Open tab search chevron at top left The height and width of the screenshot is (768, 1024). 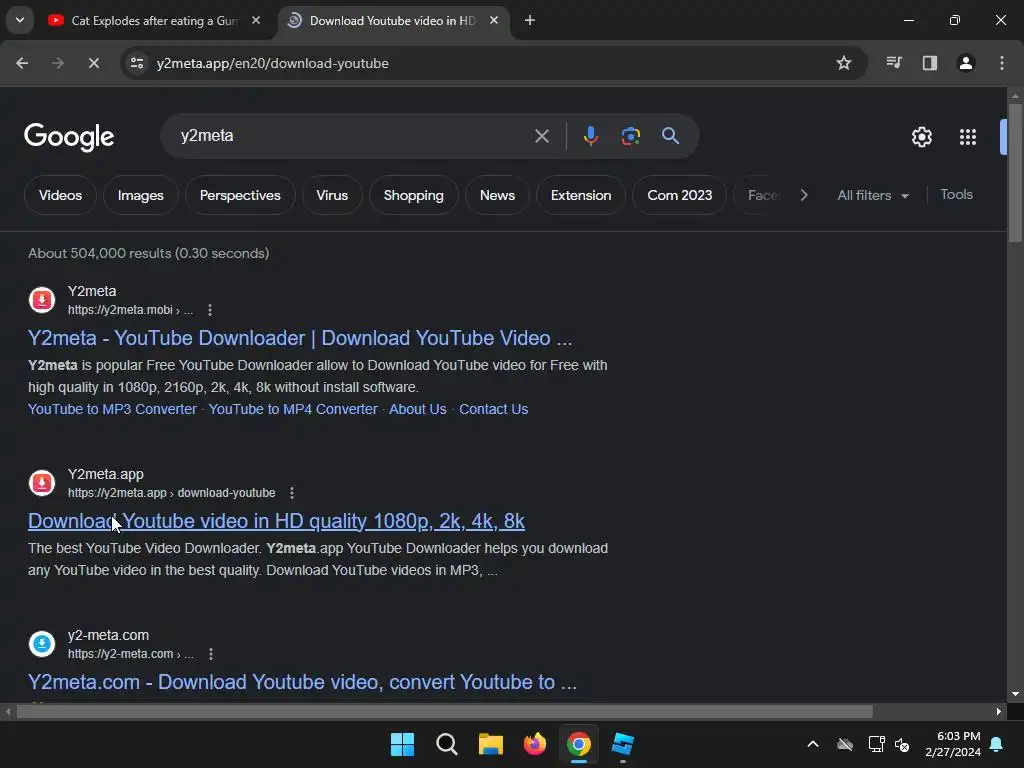point(20,20)
